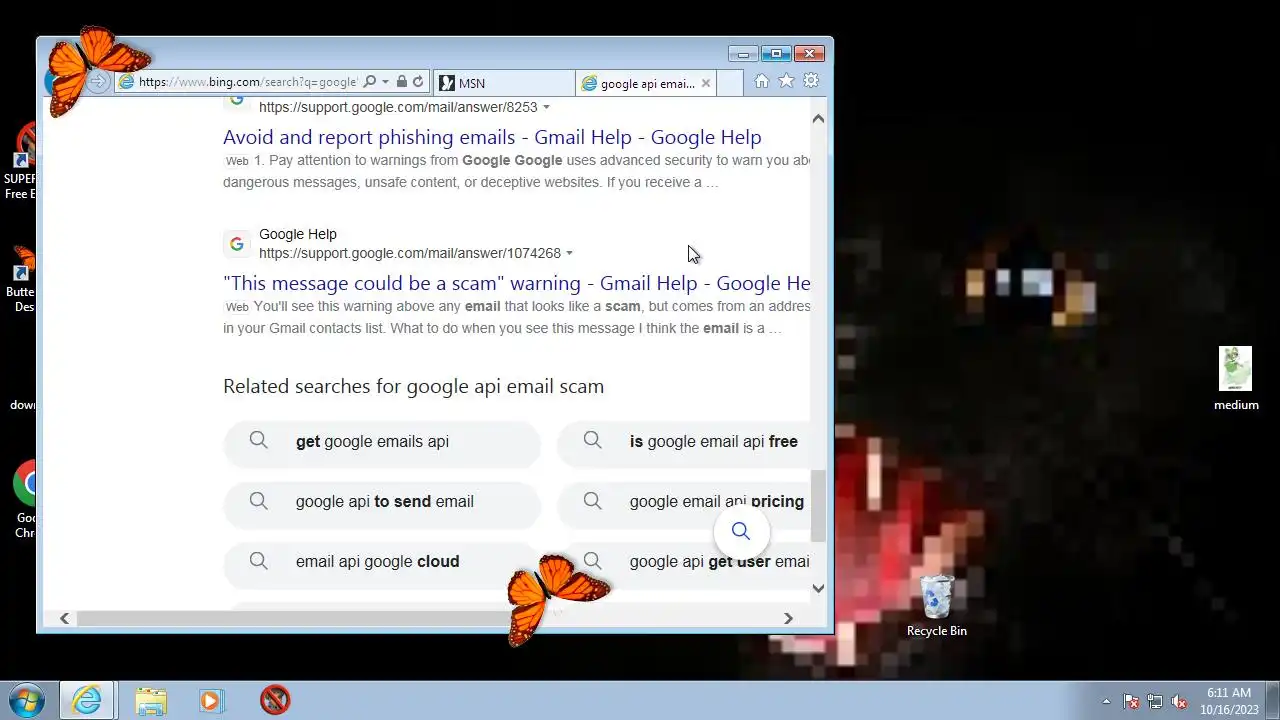This screenshot has height=720, width=1280.
Task: Click the red prohibited-sign taskbar icon
Action: click(275, 700)
